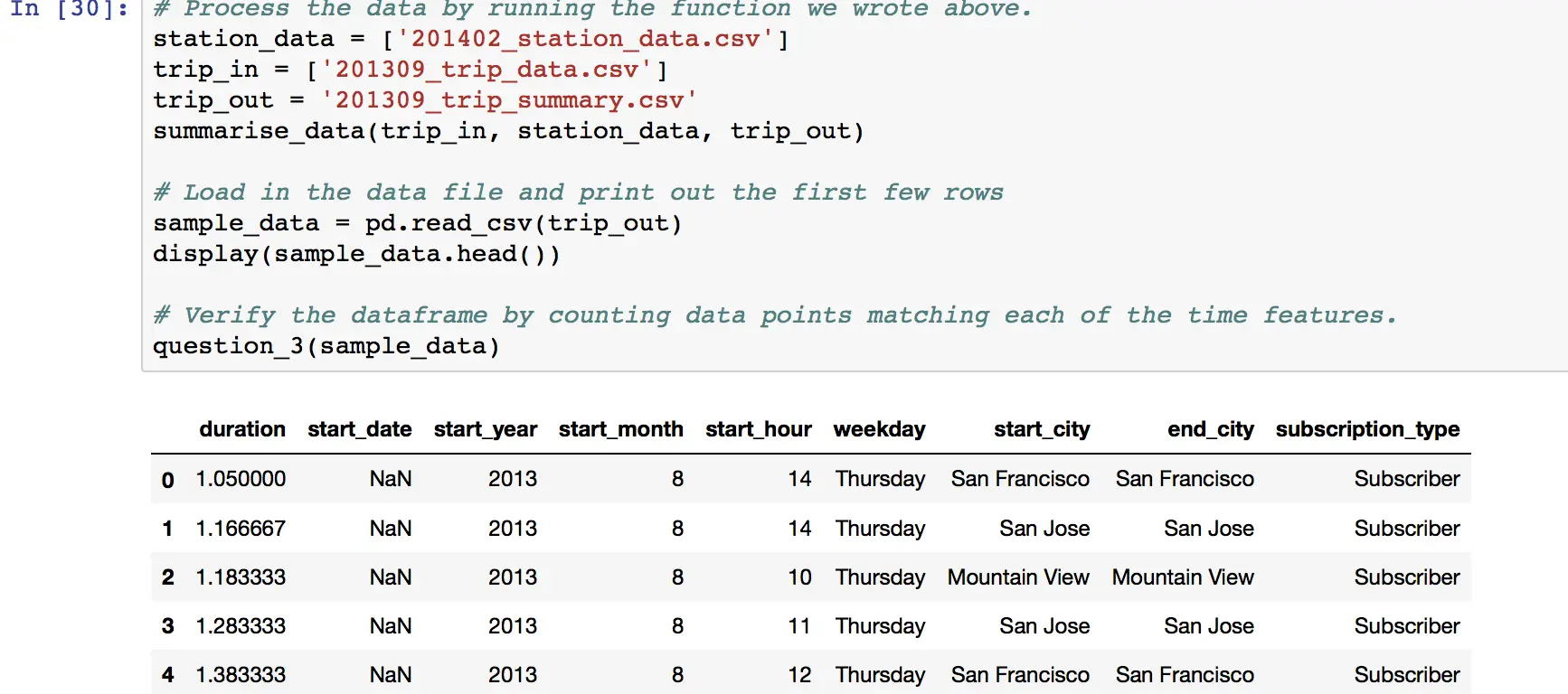The height and width of the screenshot is (694, 1568).
Task: Click the duration column header
Action: point(242,429)
